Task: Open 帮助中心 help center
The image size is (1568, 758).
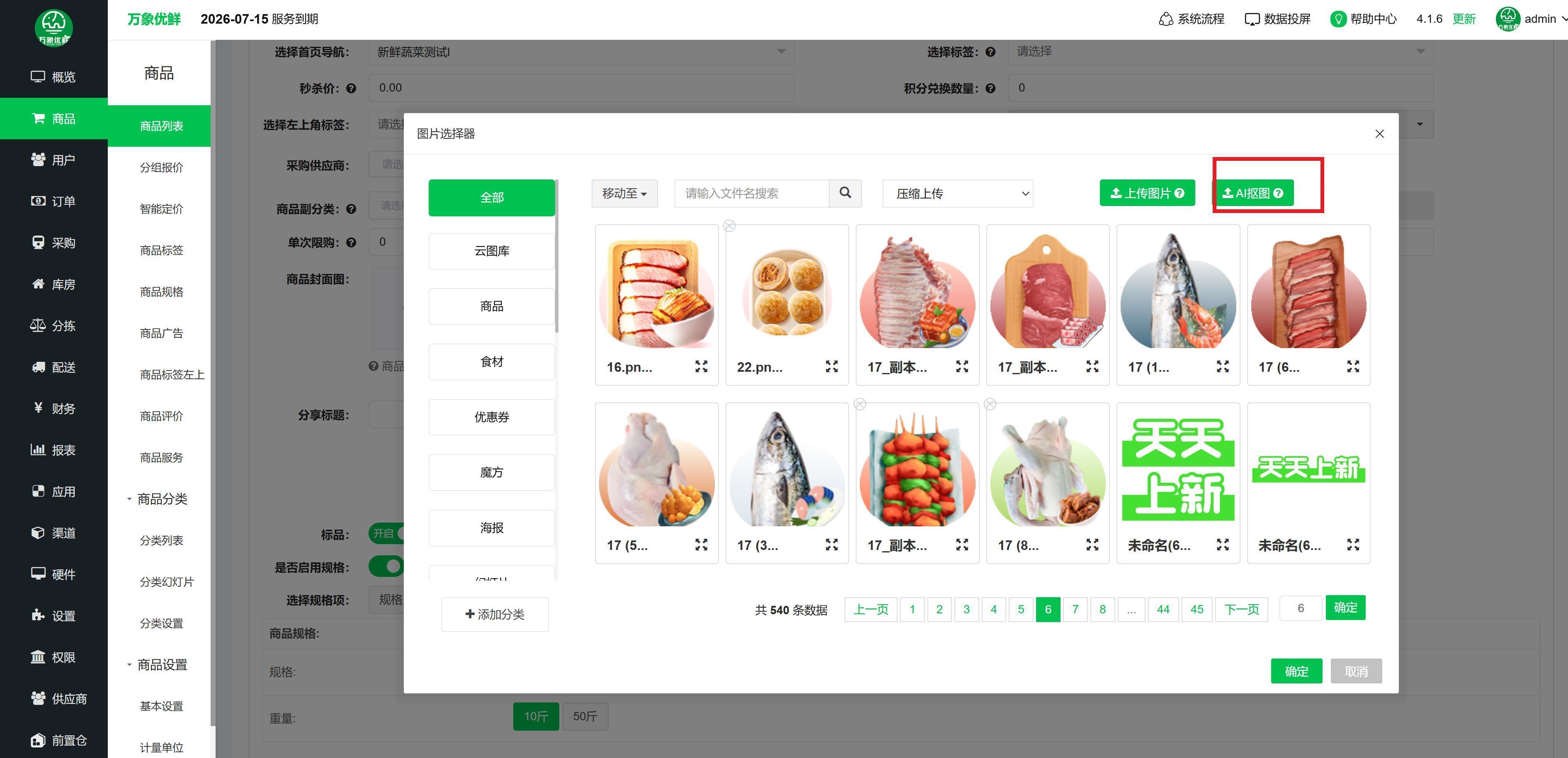Action: pos(1364,19)
